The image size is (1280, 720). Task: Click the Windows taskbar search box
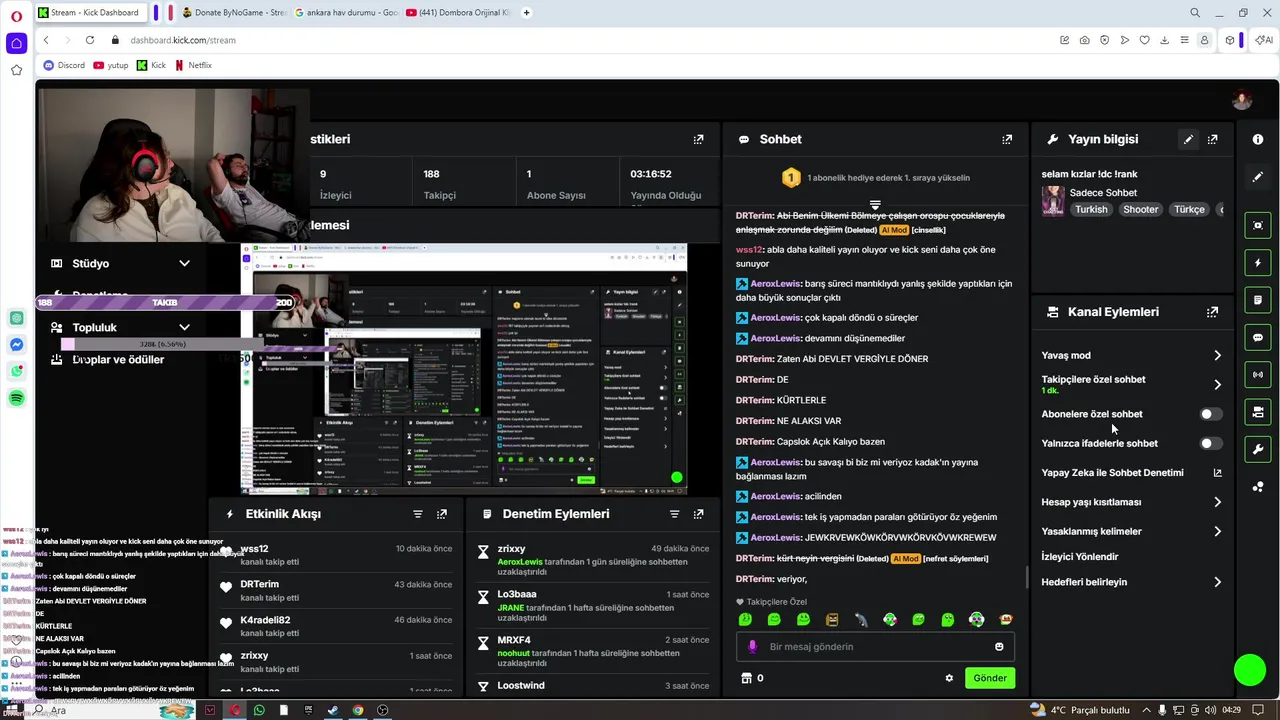pyautogui.click(x=110, y=710)
